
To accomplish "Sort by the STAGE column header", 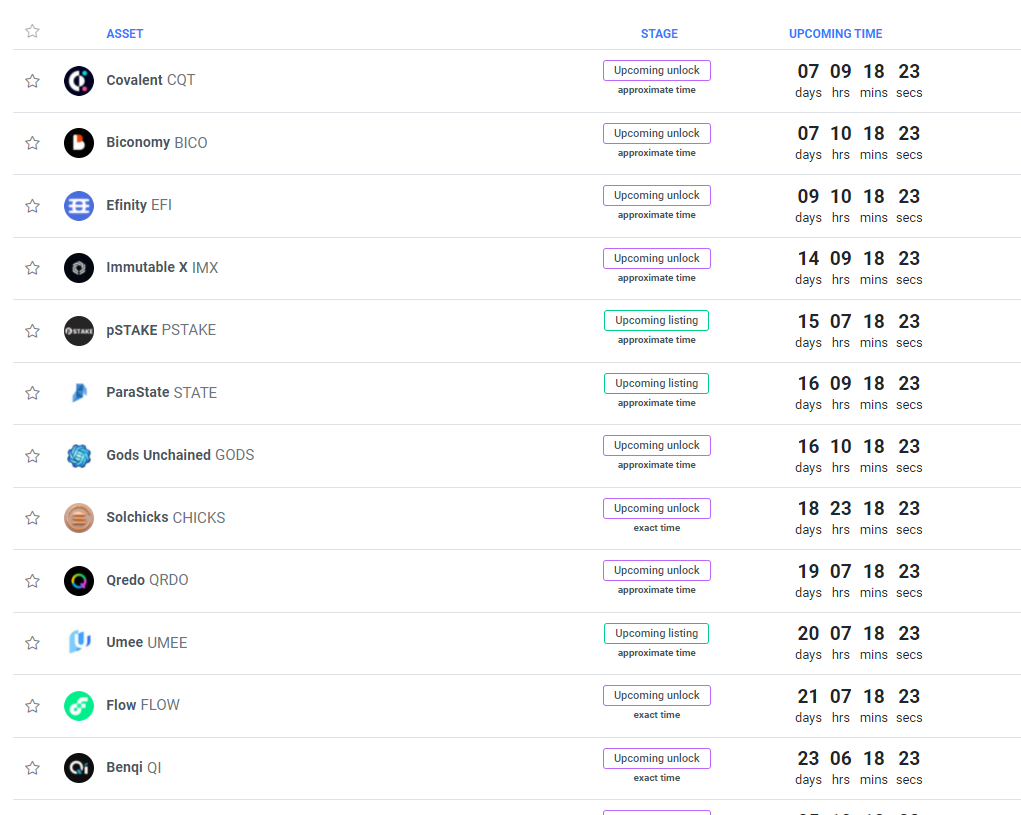I will (x=659, y=34).
